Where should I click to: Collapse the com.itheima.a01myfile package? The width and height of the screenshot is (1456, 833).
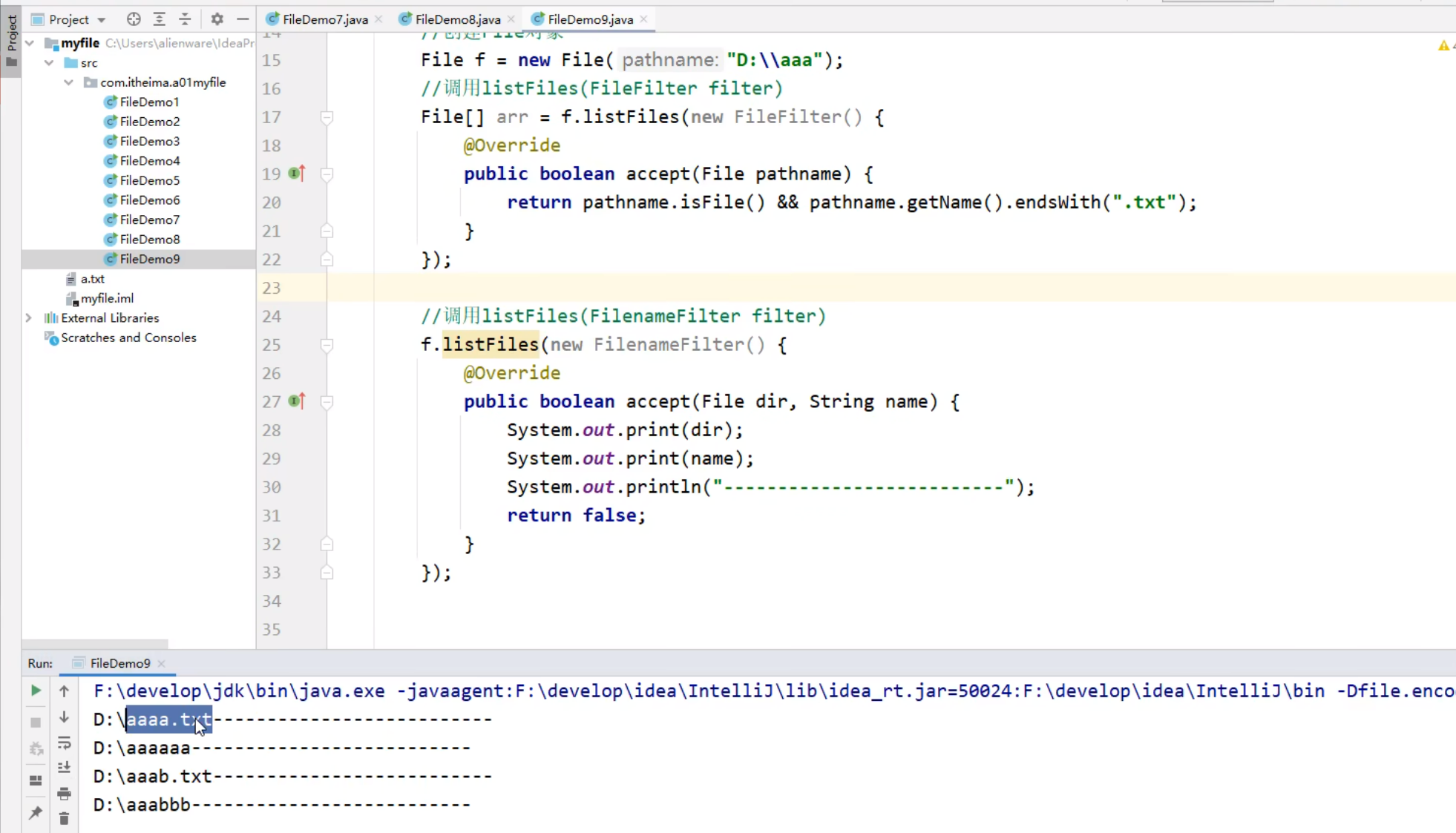point(68,82)
